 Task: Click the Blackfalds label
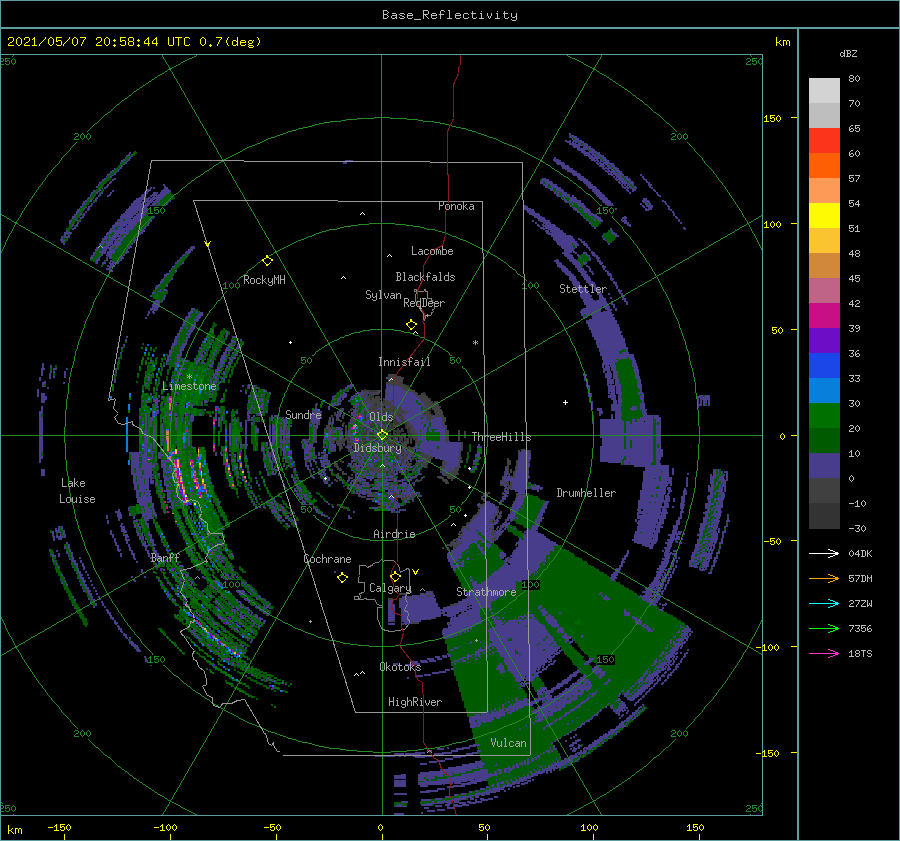coord(425,277)
